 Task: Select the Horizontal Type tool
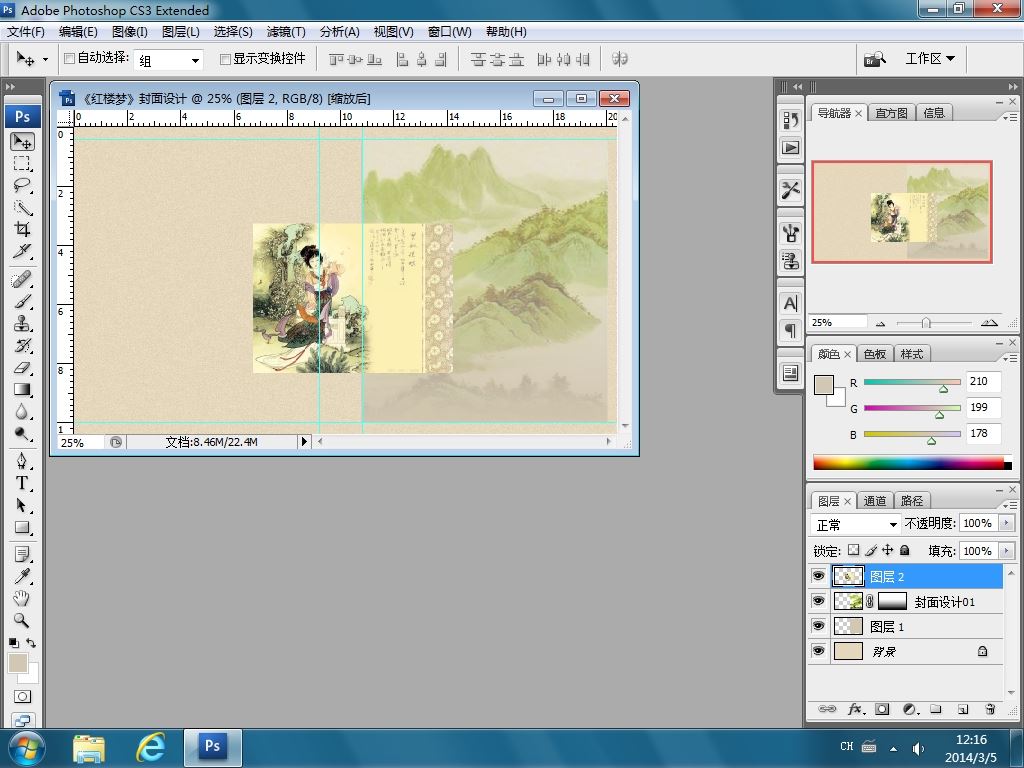pos(22,483)
